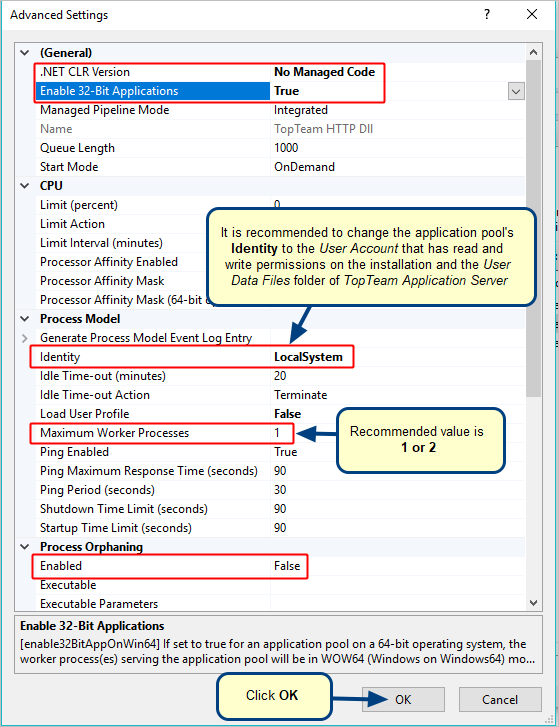Image resolution: width=559 pixels, height=727 pixels.
Task: Collapse the Process Model section
Action: pyautogui.click(x=25, y=319)
